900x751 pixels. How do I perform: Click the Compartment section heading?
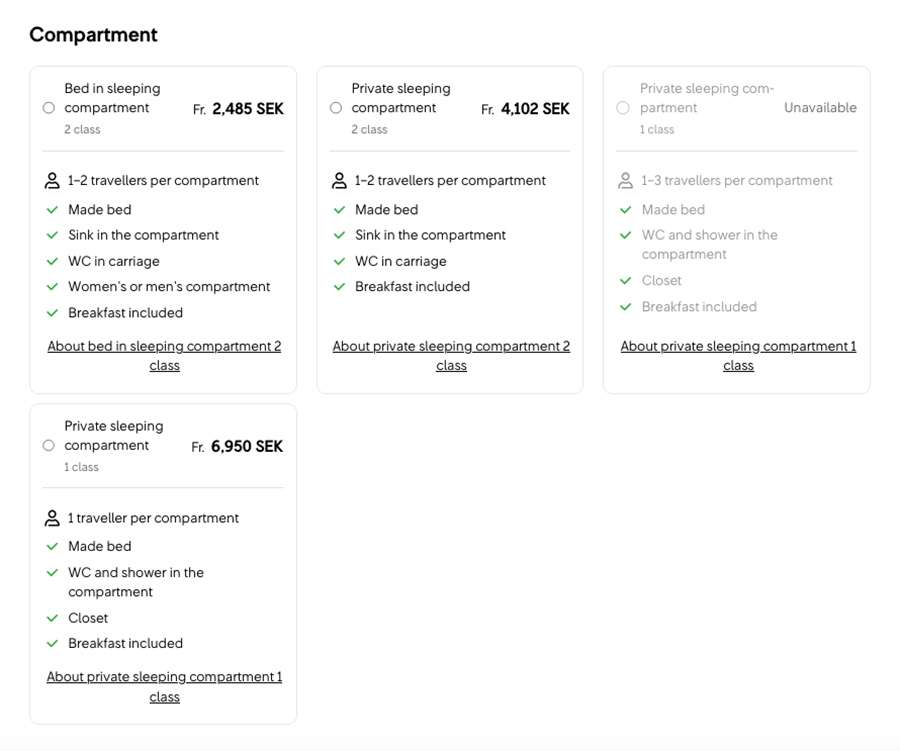93,35
